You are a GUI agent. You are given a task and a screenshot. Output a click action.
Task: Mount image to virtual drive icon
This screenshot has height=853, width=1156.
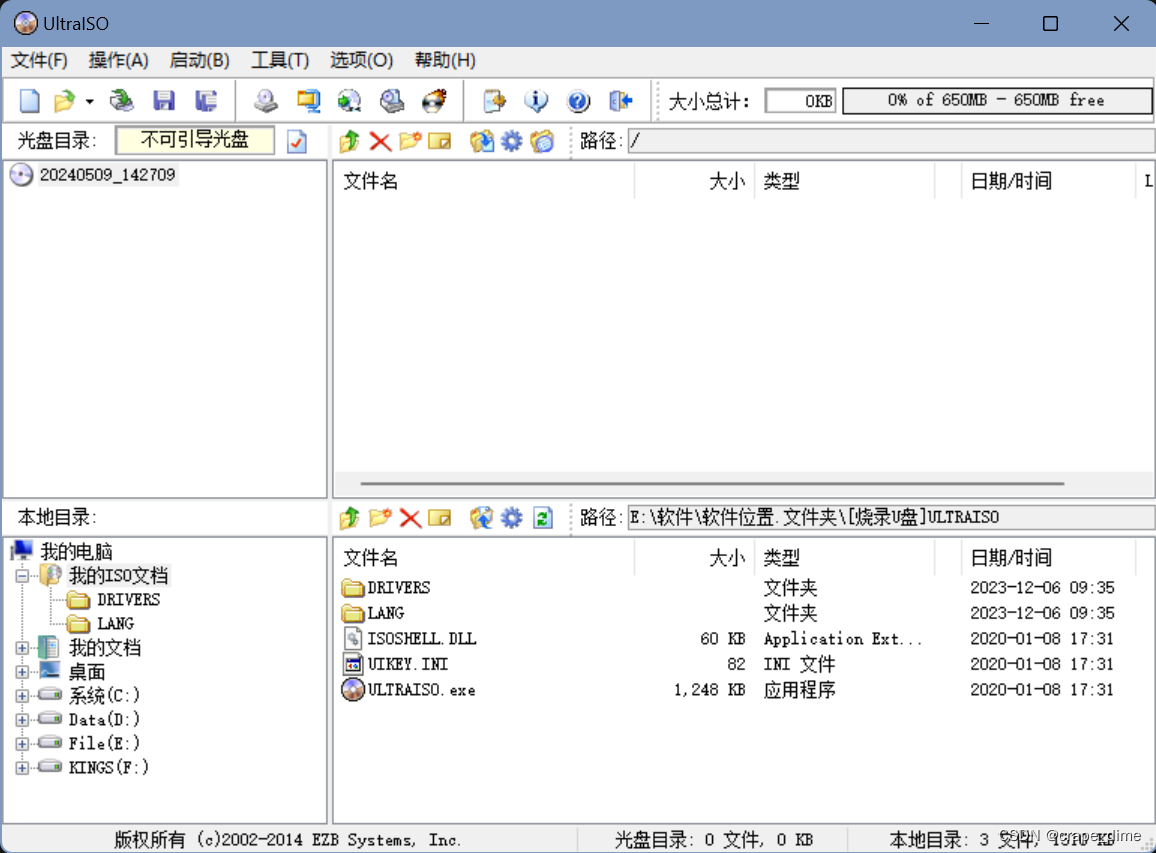(391, 100)
